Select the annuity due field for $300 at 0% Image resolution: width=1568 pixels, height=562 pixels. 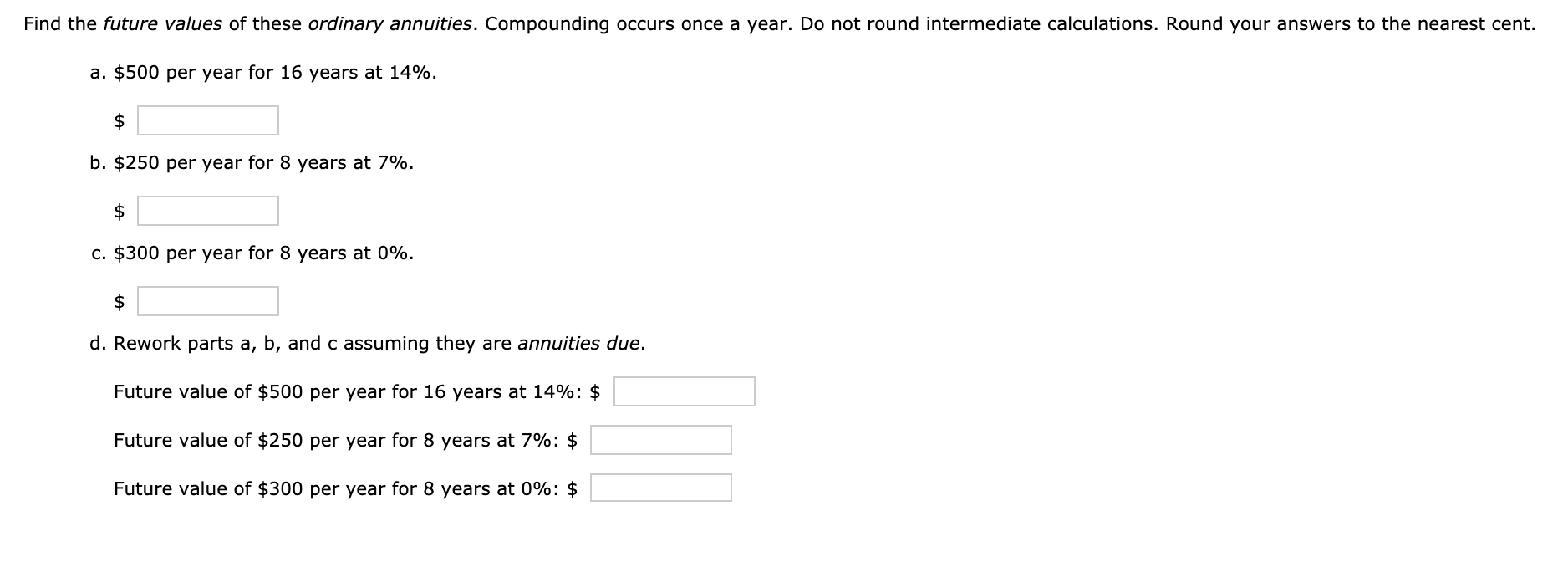661,488
